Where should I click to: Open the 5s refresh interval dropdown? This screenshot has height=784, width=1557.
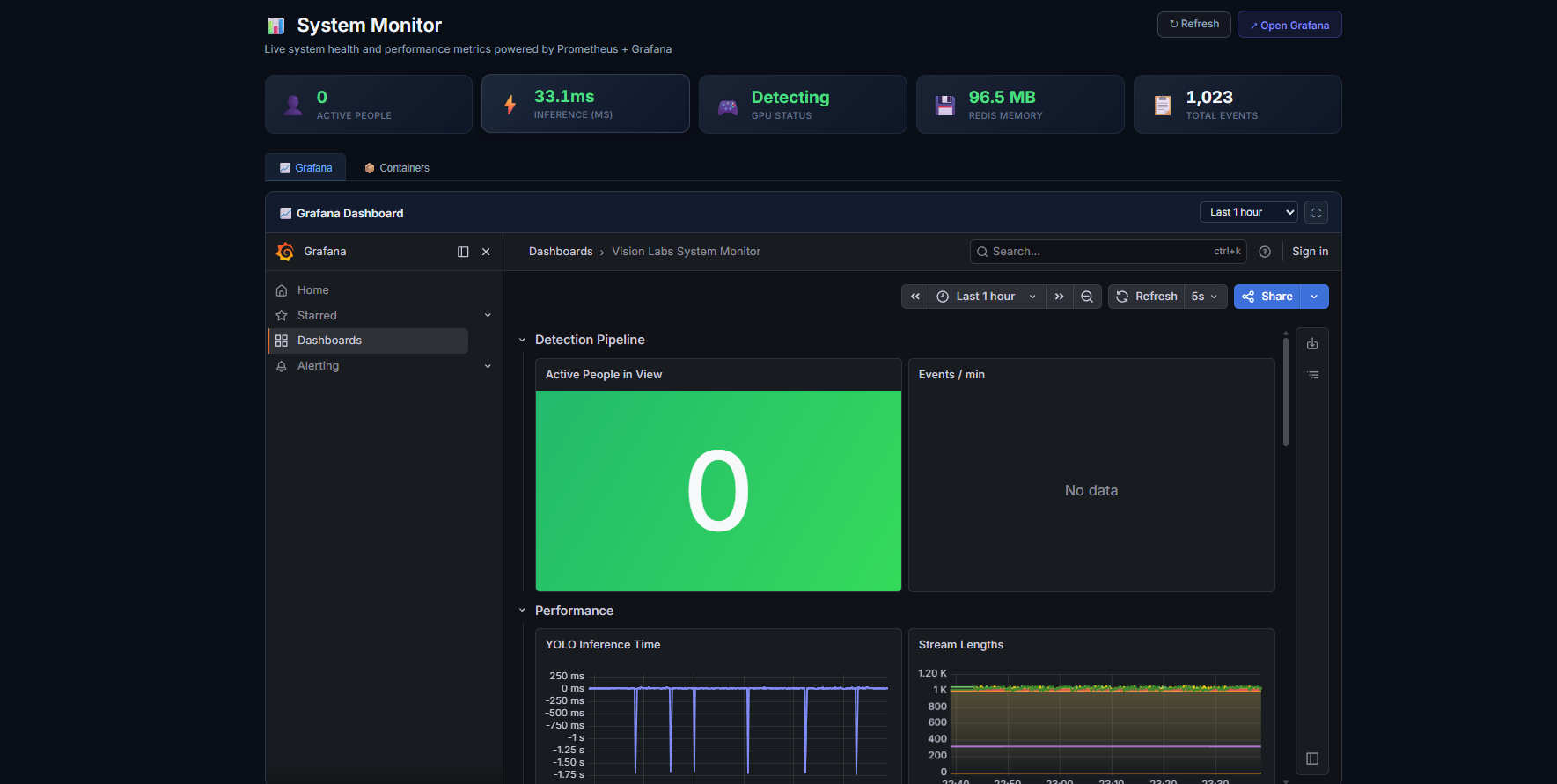pos(1205,297)
